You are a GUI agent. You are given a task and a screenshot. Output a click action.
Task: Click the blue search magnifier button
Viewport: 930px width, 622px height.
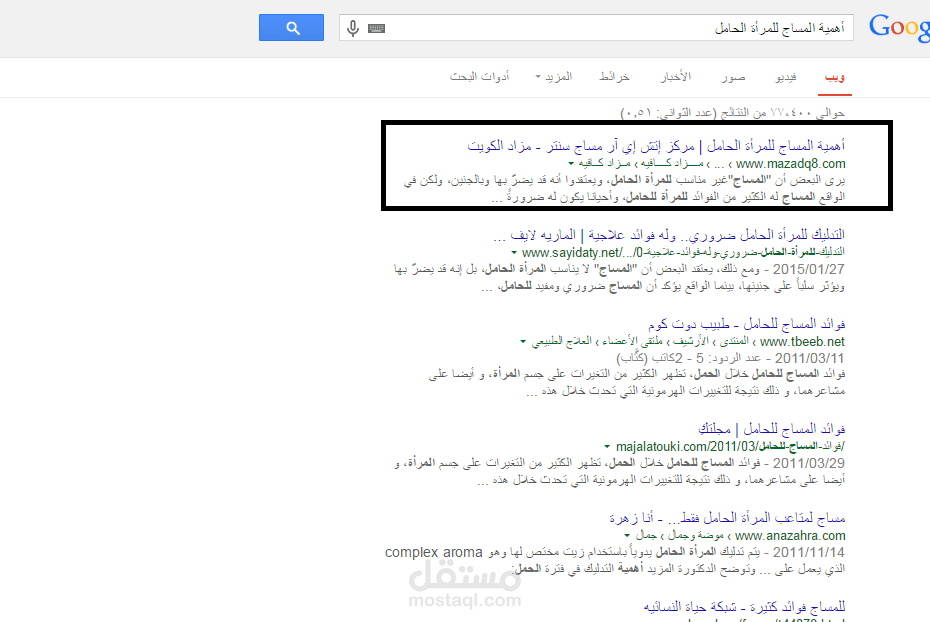(x=291, y=28)
